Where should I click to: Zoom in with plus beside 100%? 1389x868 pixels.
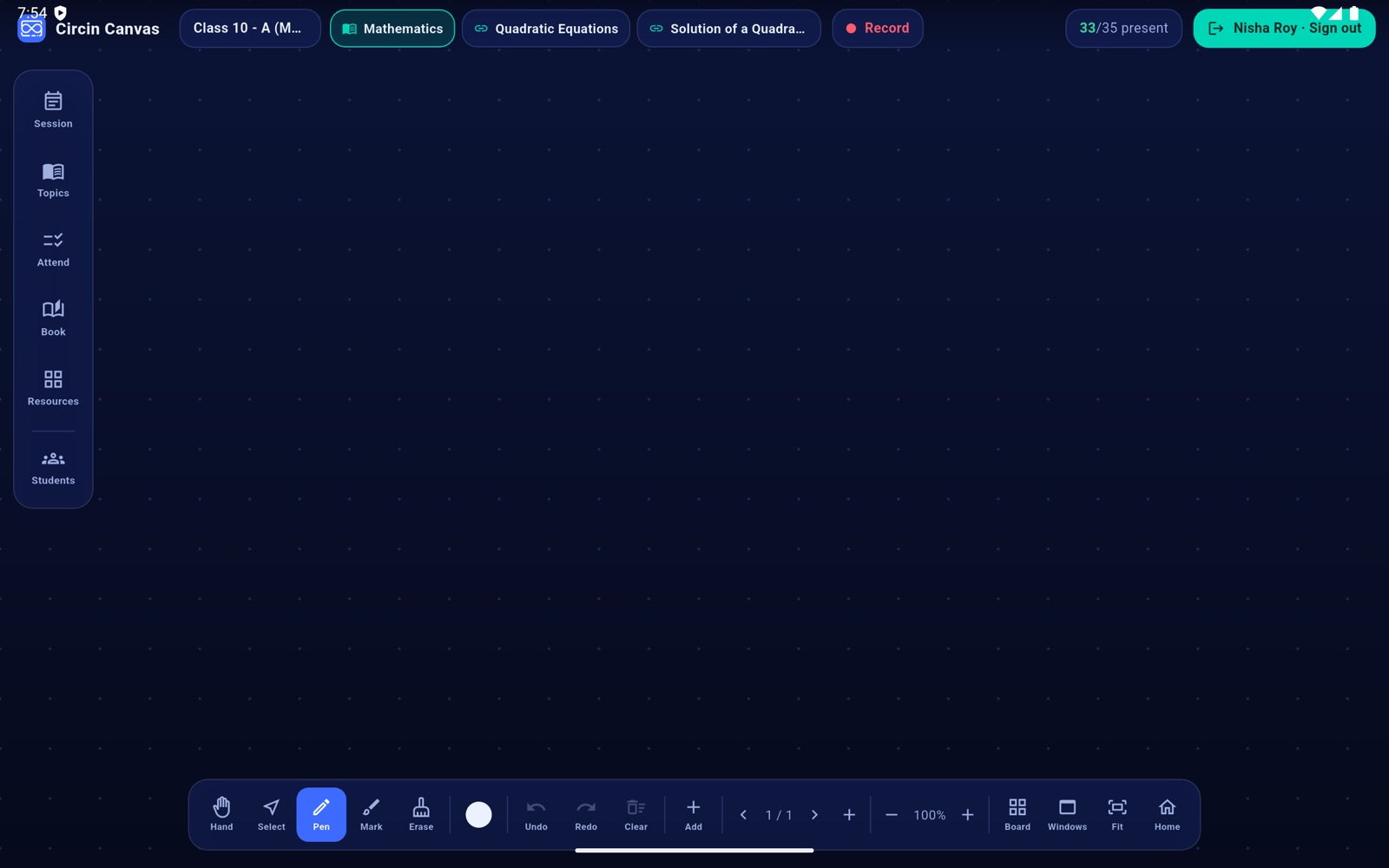(967, 814)
